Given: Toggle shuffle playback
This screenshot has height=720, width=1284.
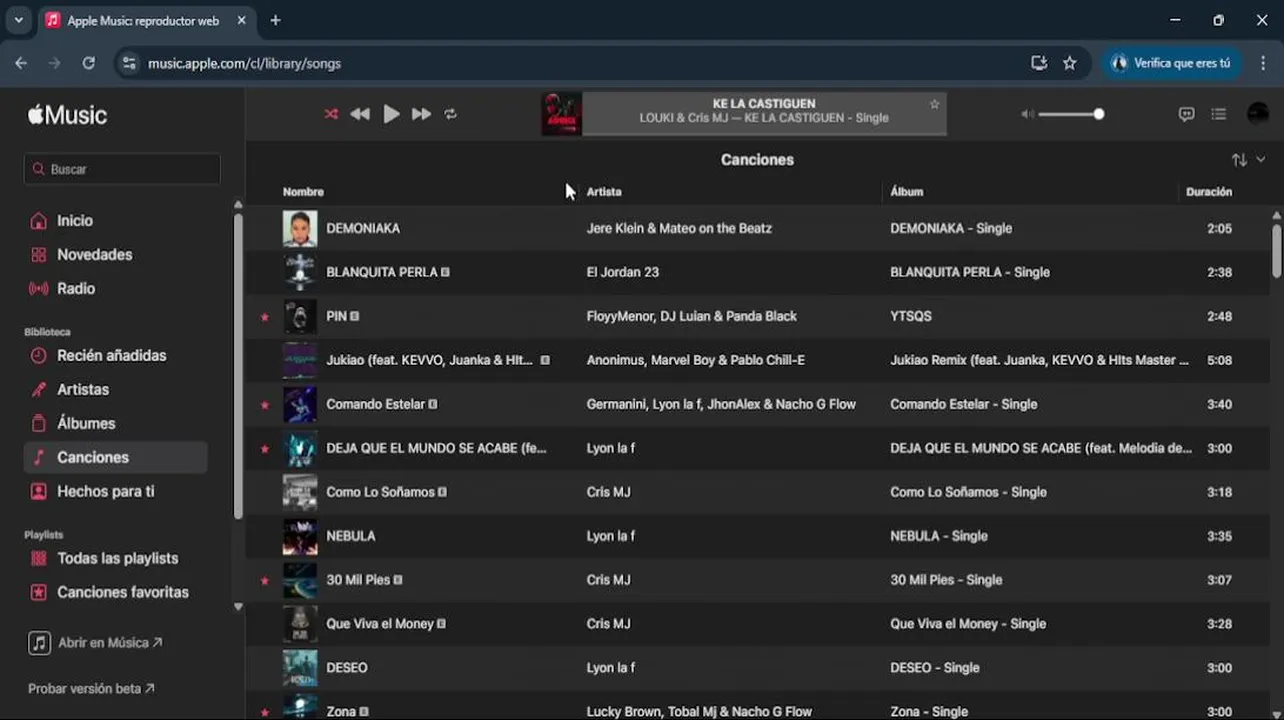Looking at the screenshot, I should (331, 114).
